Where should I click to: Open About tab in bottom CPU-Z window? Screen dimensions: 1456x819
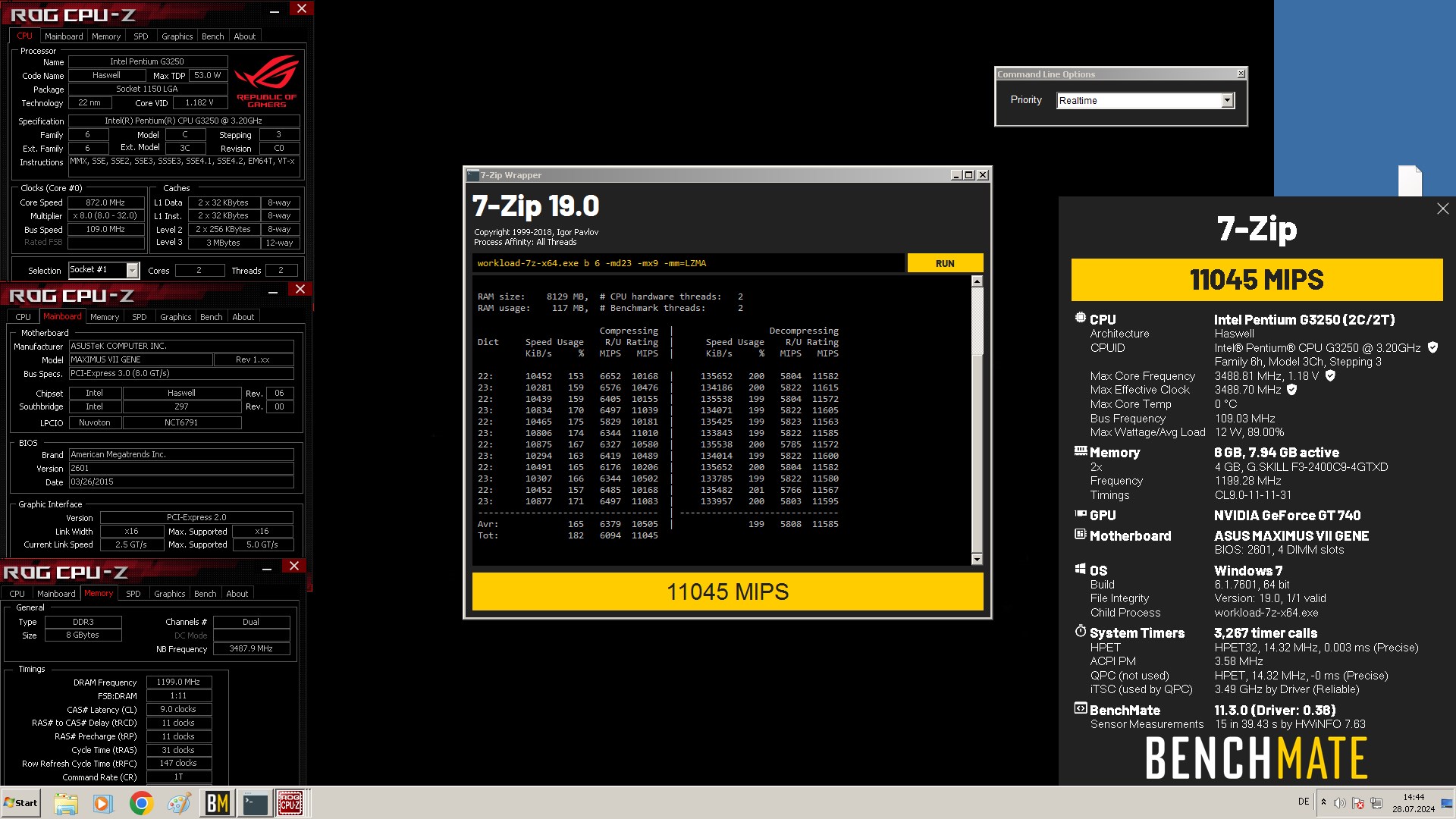click(x=237, y=594)
